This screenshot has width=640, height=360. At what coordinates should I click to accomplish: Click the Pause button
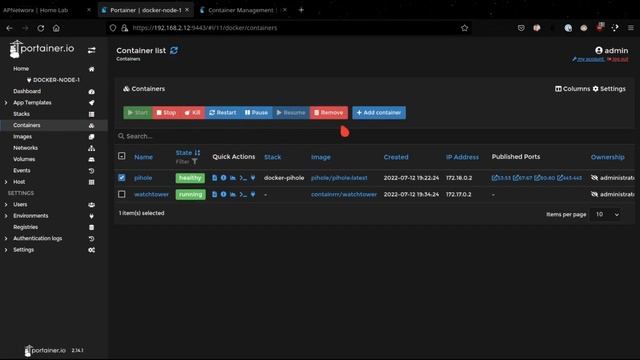click(256, 113)
